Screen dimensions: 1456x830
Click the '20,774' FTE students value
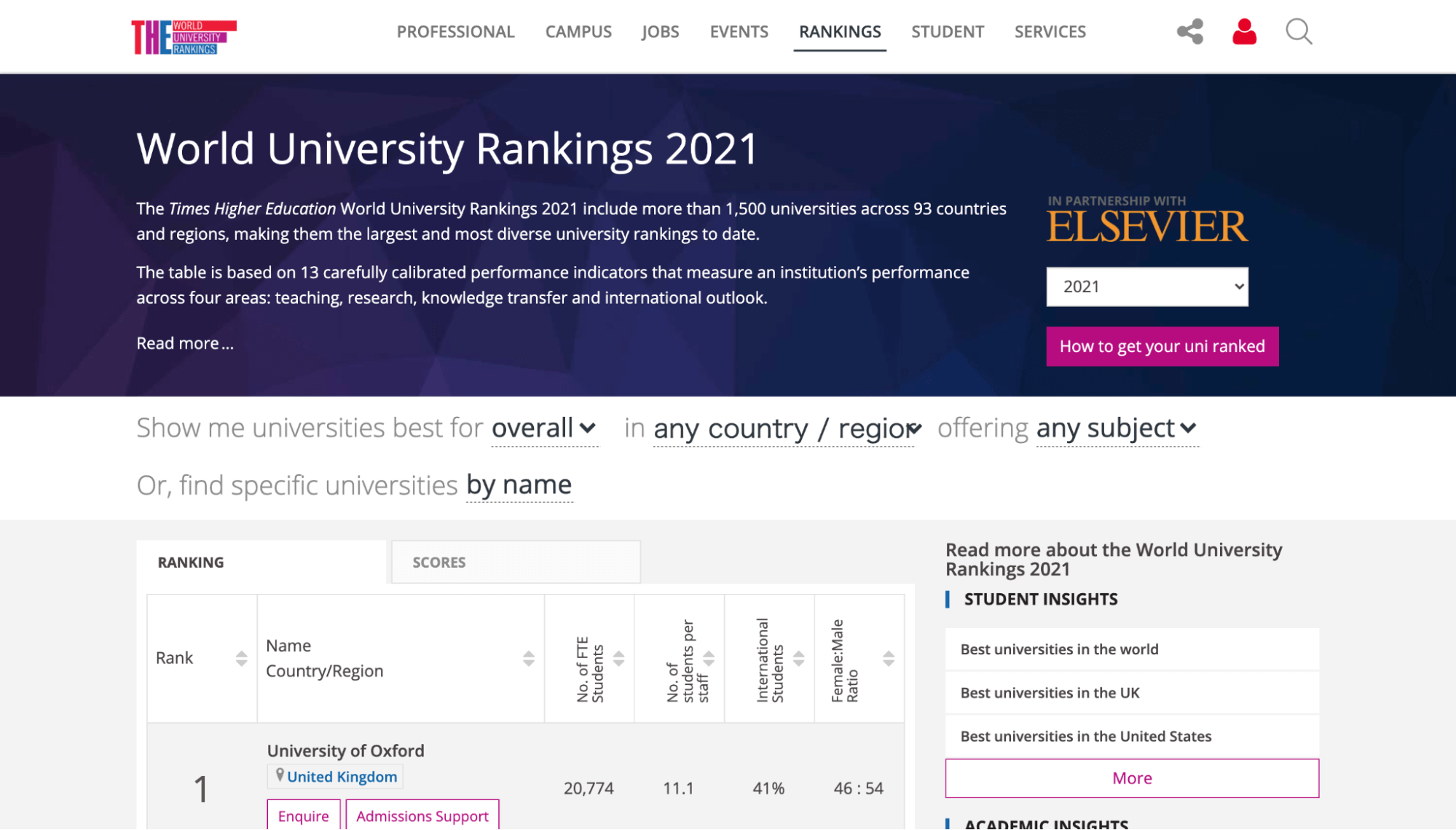(589, 788)
